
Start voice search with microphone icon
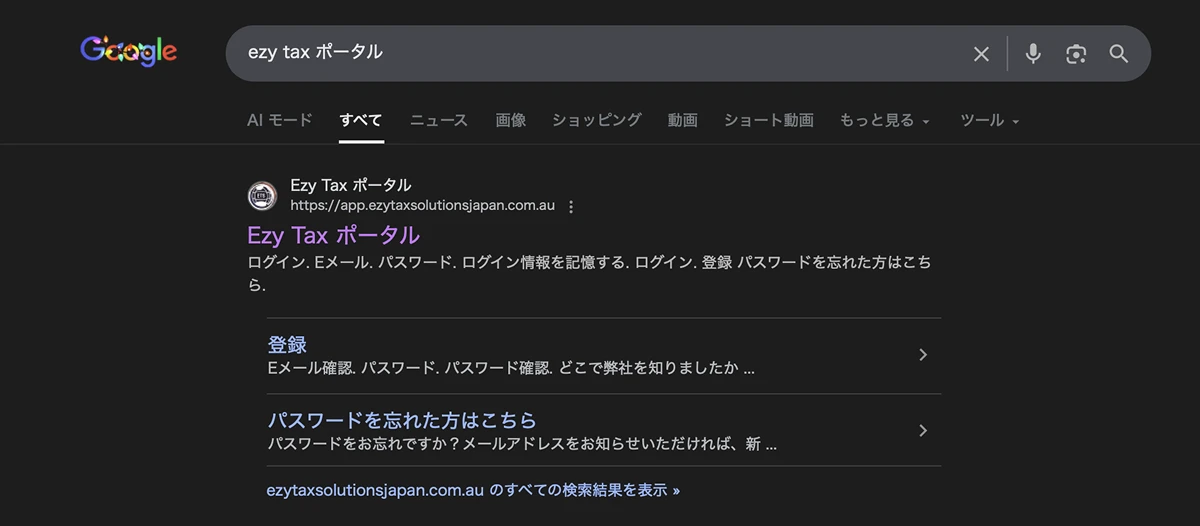point(1033,54)
